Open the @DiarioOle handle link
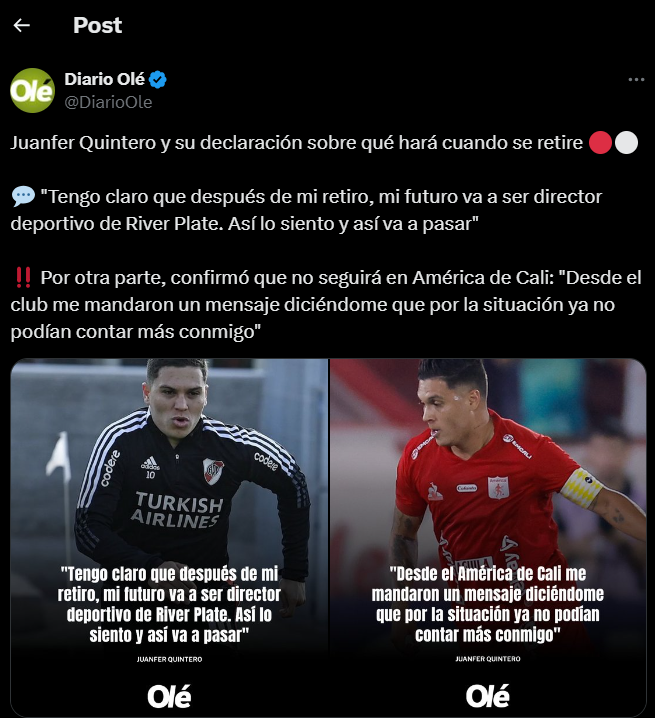Viewport: 655px width, 718px height. pyautogui.click(x=108, y=102)
